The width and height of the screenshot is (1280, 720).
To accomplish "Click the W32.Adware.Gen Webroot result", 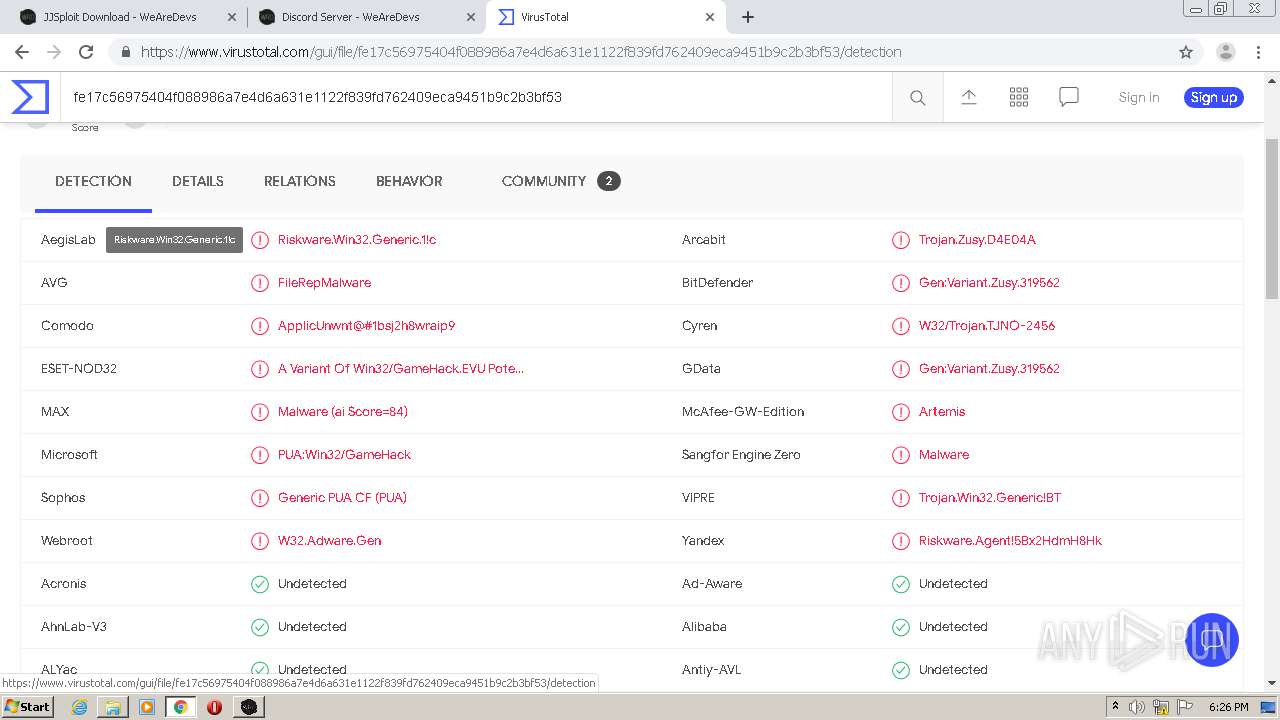I will (329, 541).
